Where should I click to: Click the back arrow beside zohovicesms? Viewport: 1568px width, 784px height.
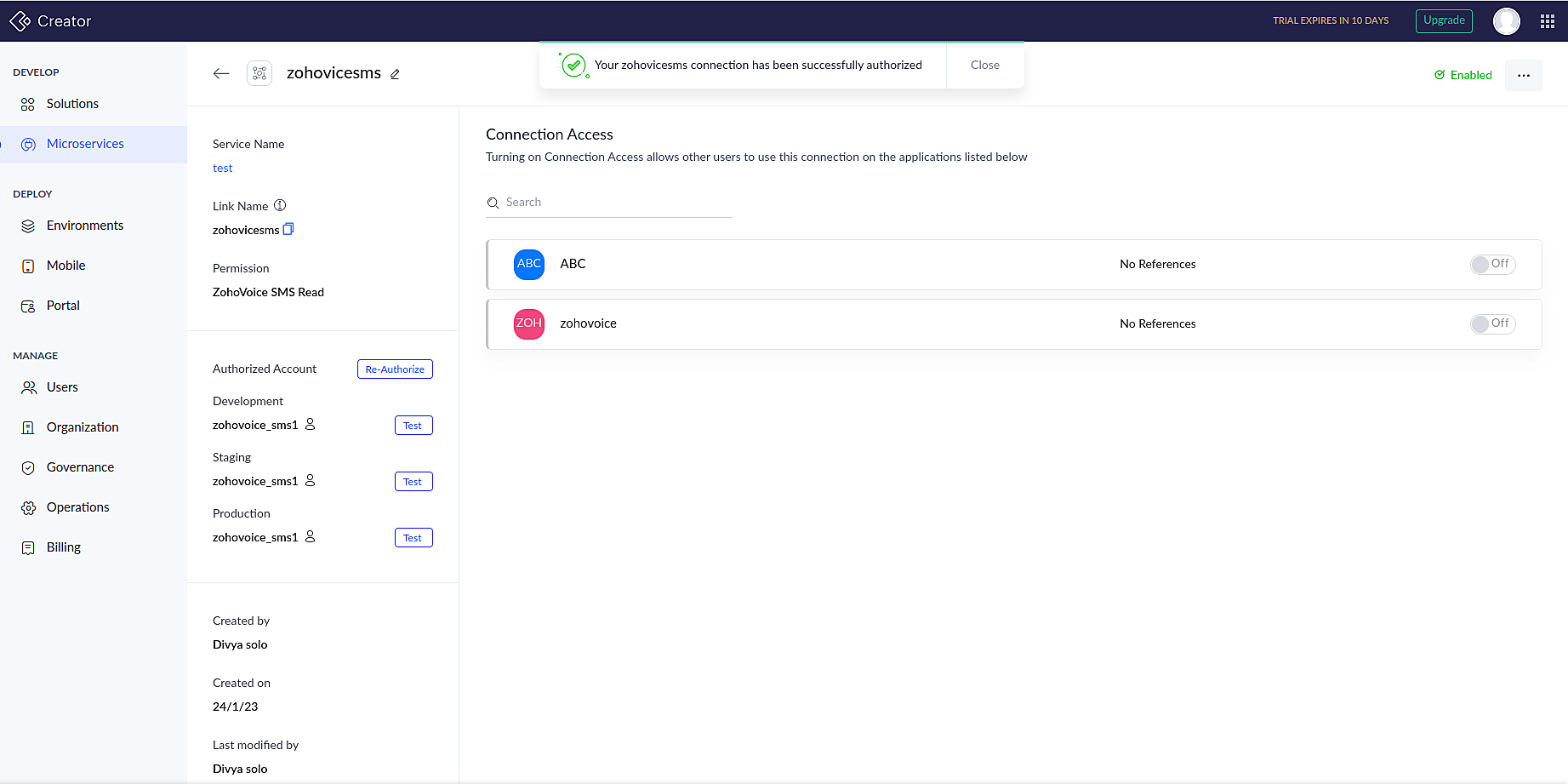(x=221, y=73)
